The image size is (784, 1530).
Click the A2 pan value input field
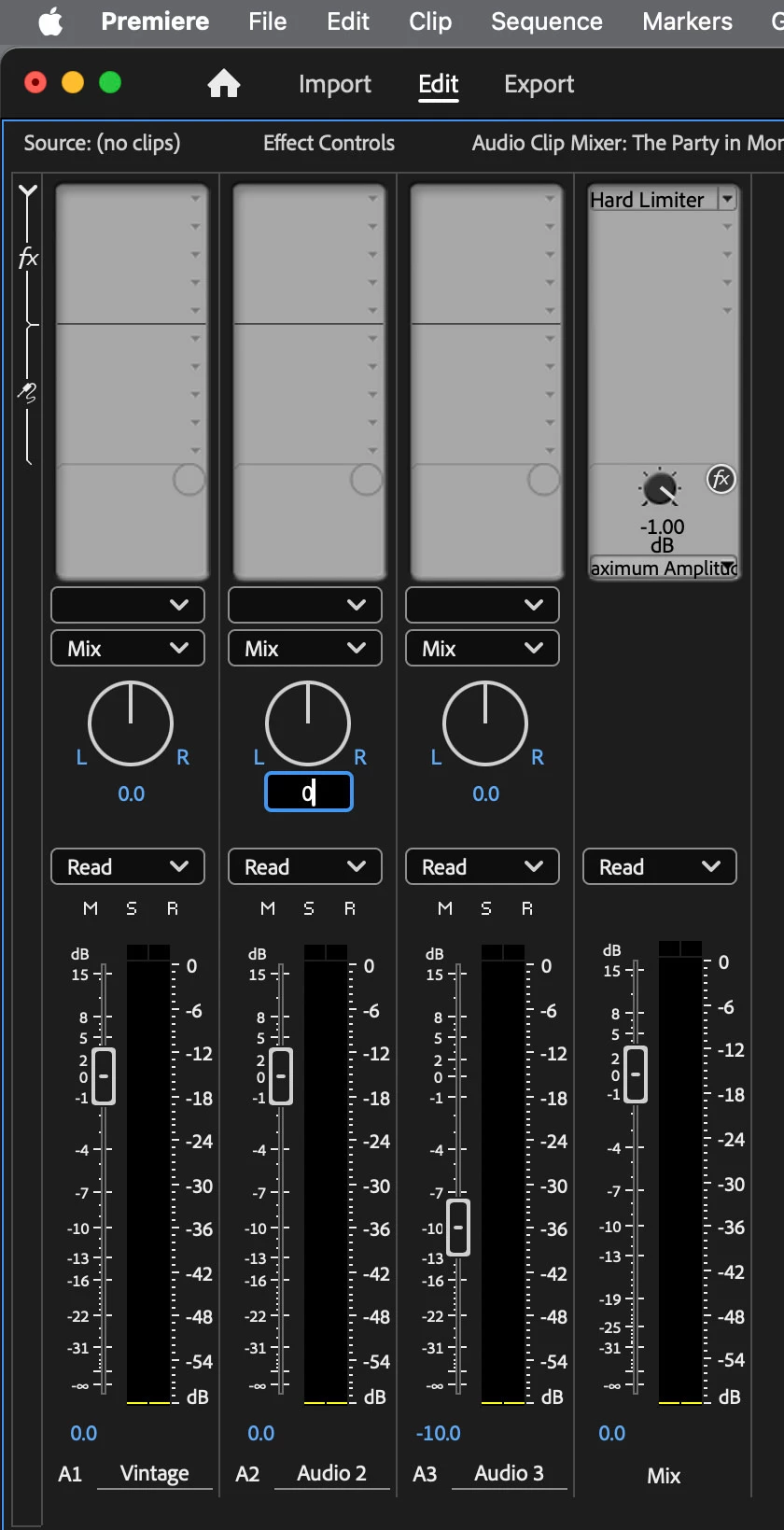pos(309,793)
